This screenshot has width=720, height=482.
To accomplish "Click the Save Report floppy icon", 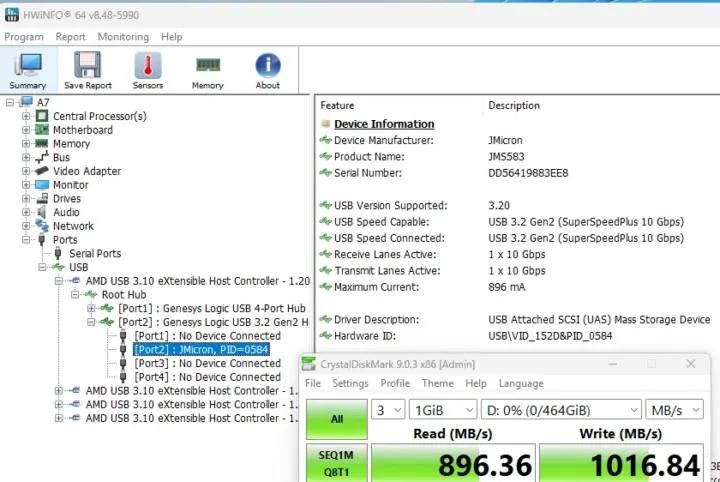I will [x=88, y=65].
